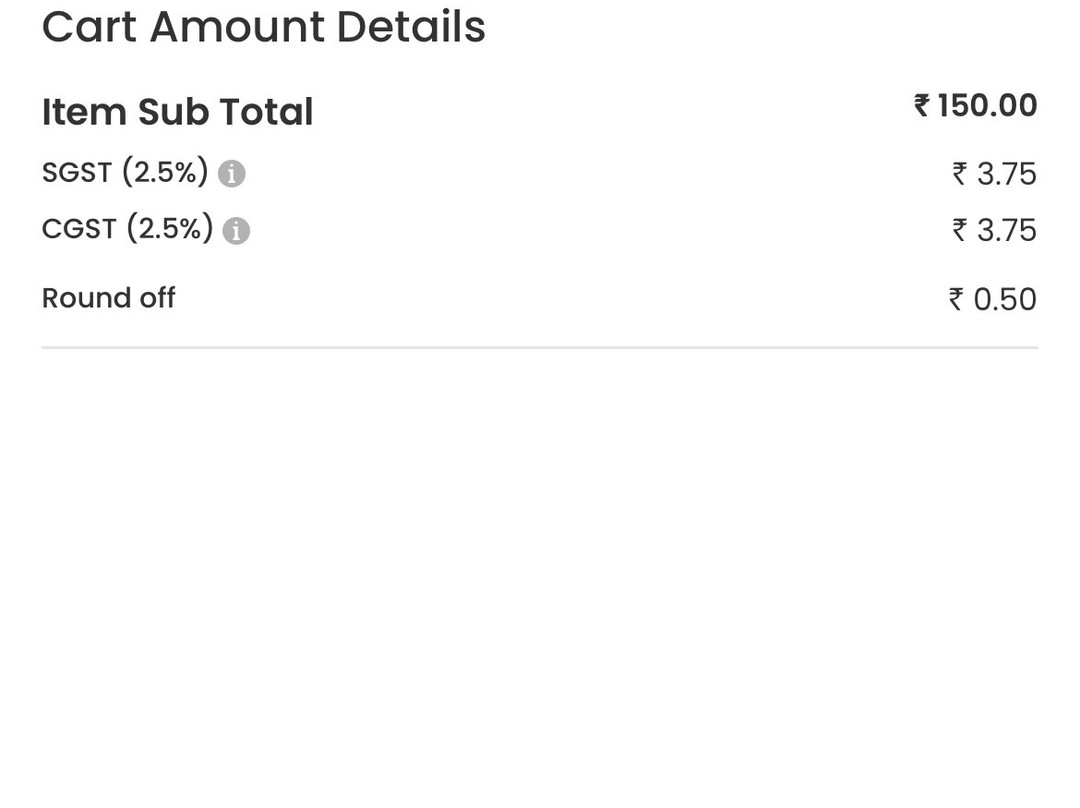Click the CGST label text
Screen dimensions: 1080x808
(79, 229)
